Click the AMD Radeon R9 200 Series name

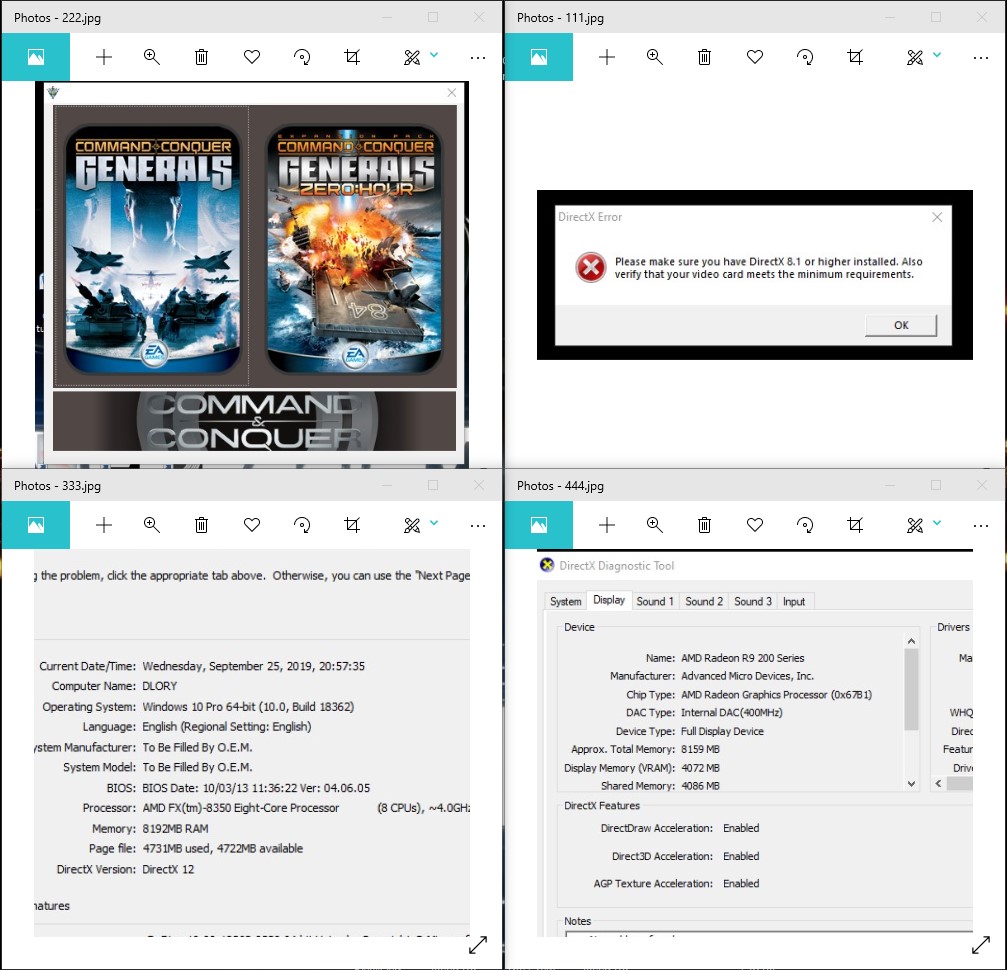pos(742,658)
